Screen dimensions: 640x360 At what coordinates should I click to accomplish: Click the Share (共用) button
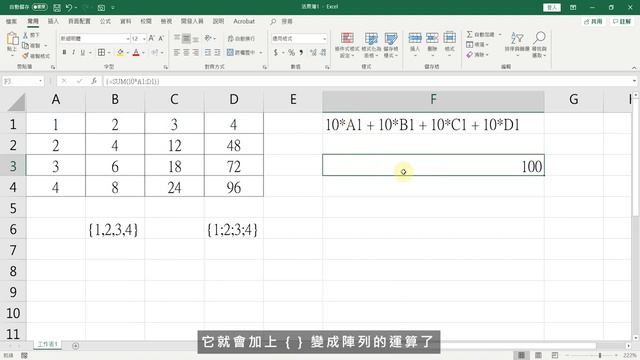click(x=593, y=21)
